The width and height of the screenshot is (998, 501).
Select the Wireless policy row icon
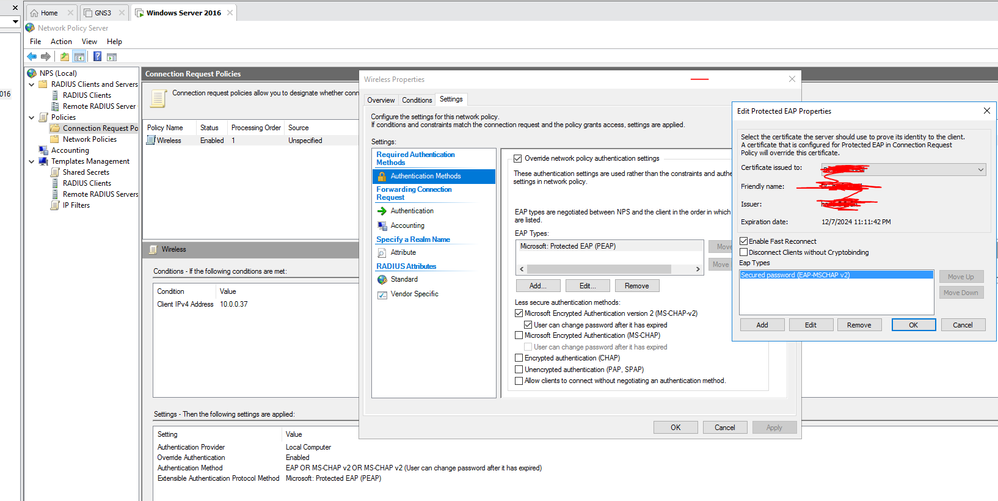click(151, 141)
